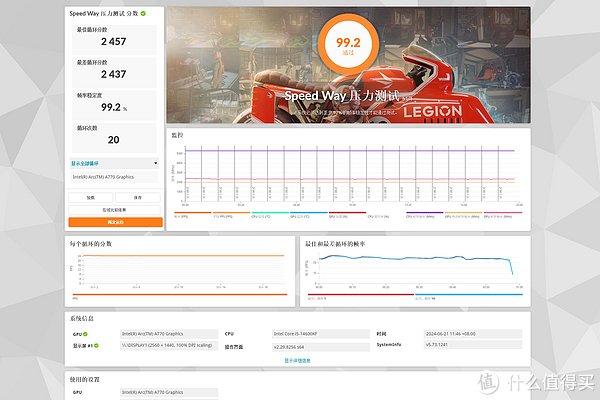Click the used settings (使用的设置) heading
Viewport: 600px width, 400px height.
coord(84,380)
